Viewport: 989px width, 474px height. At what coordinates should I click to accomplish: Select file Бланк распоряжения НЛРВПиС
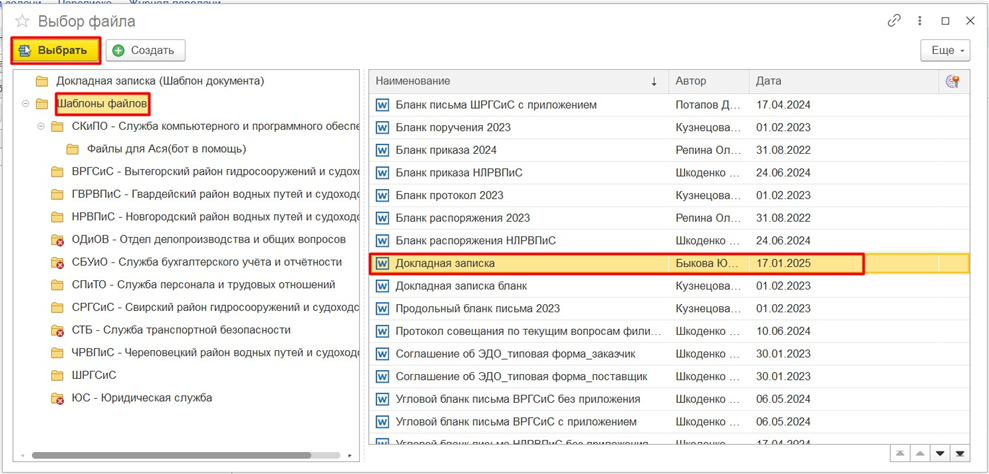[x=475, y=240]
